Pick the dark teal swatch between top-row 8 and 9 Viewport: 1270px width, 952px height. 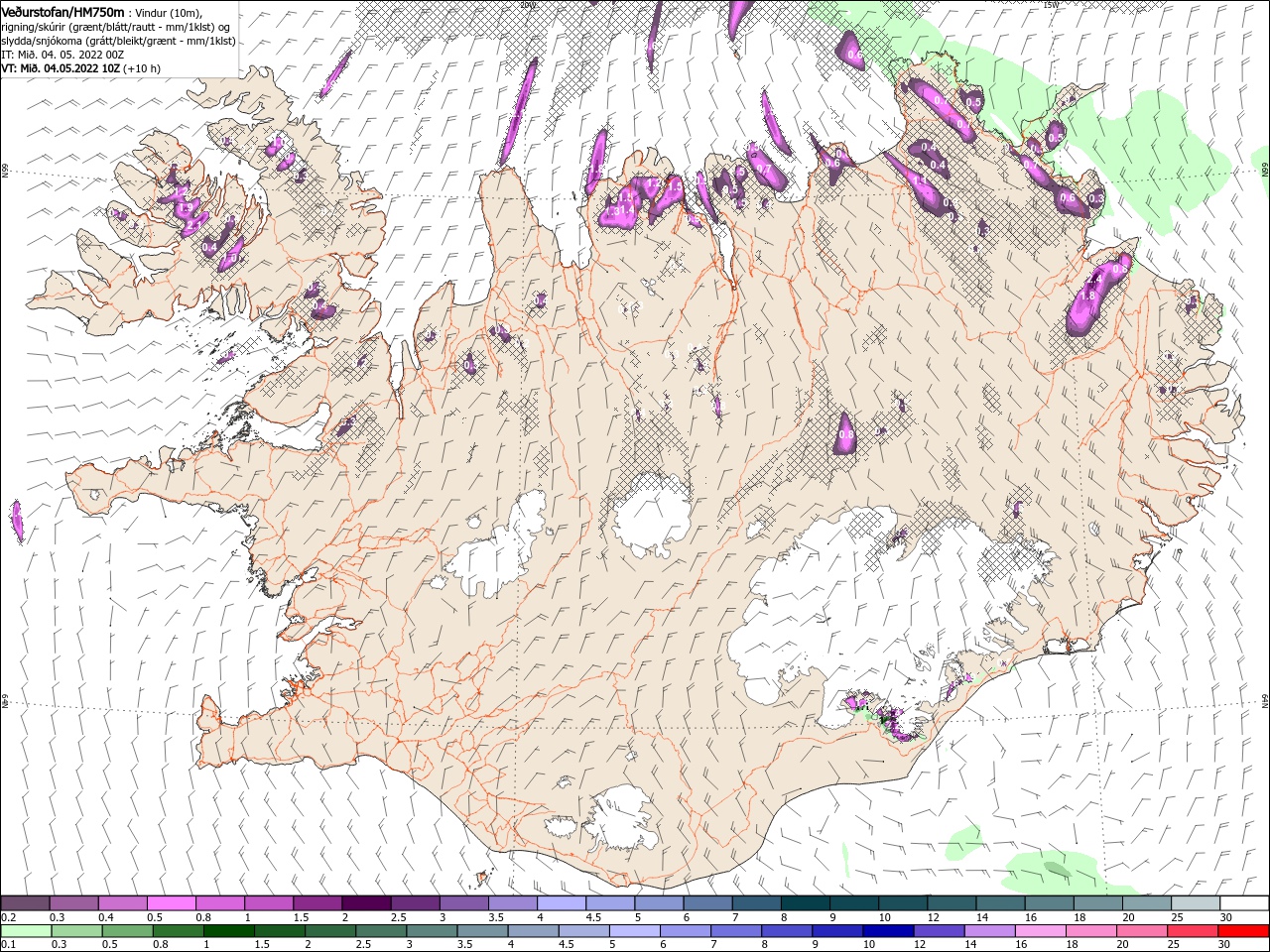806,903
